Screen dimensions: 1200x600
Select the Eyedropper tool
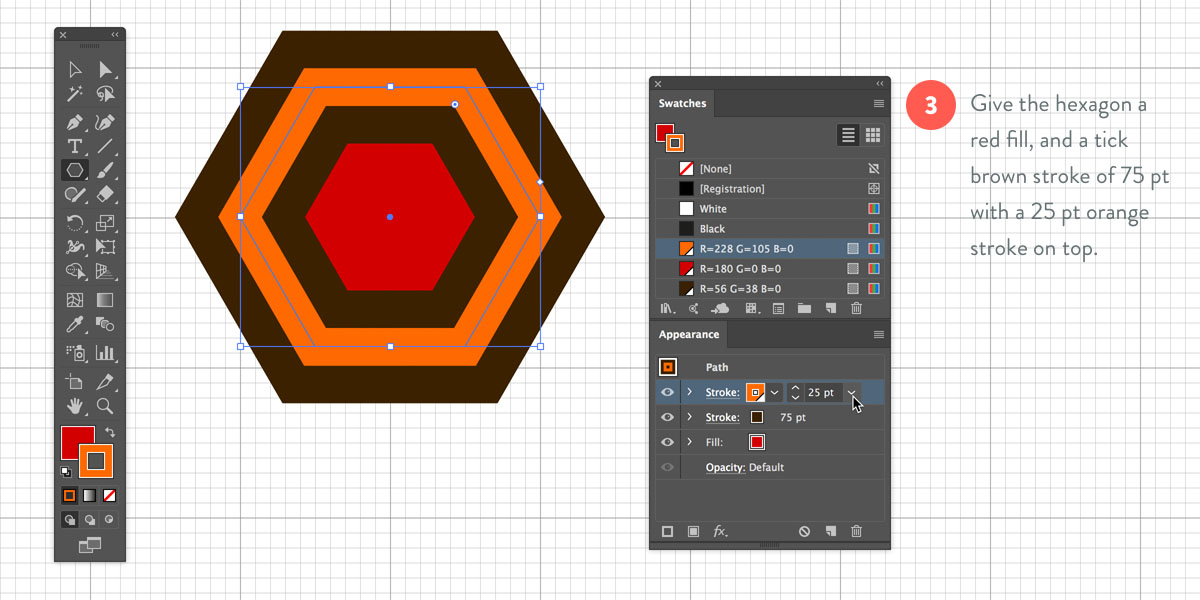(x=75, y=325)
